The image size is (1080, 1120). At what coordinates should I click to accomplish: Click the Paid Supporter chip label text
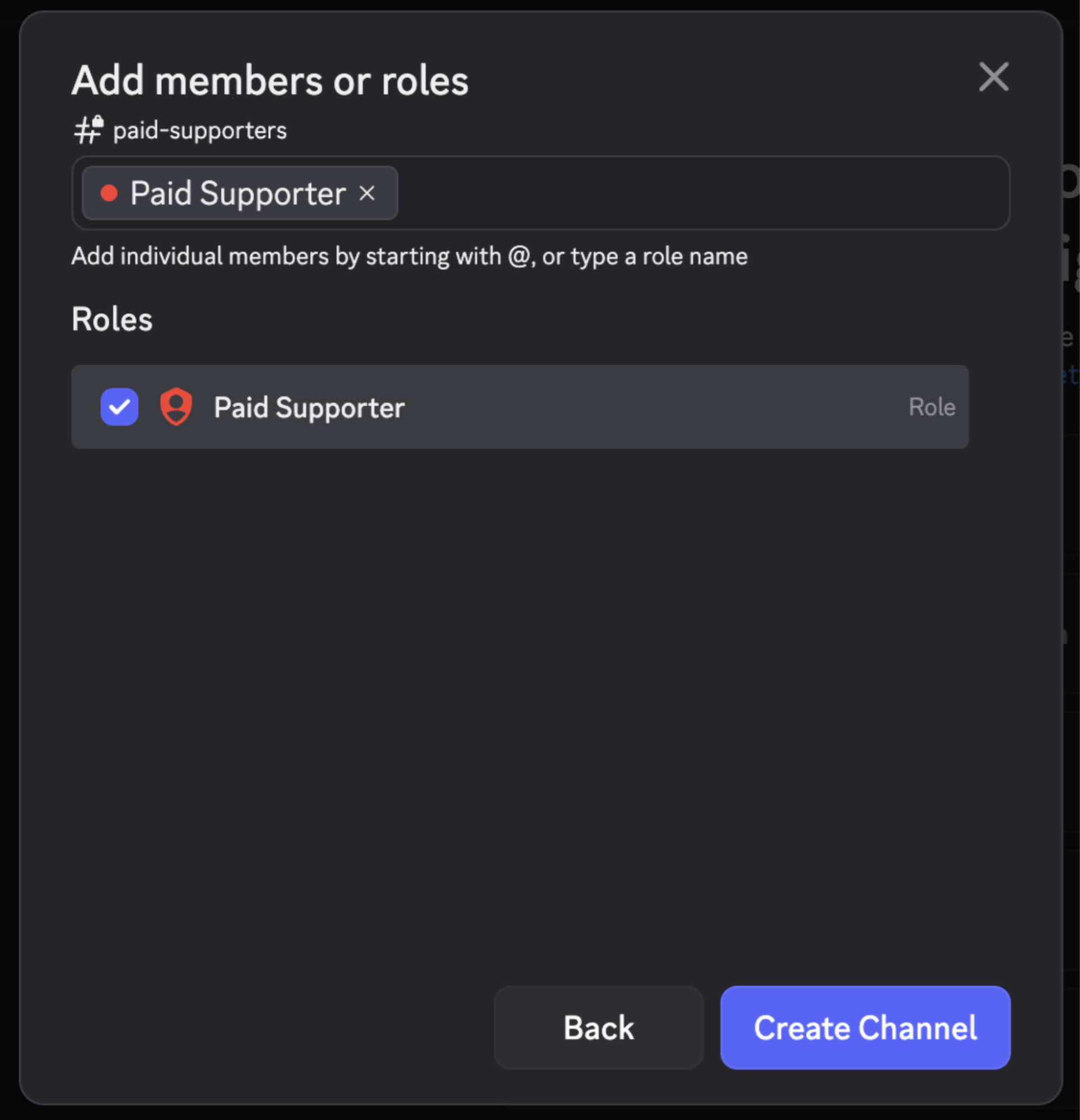pyautogui.click(x=238, y=193)
